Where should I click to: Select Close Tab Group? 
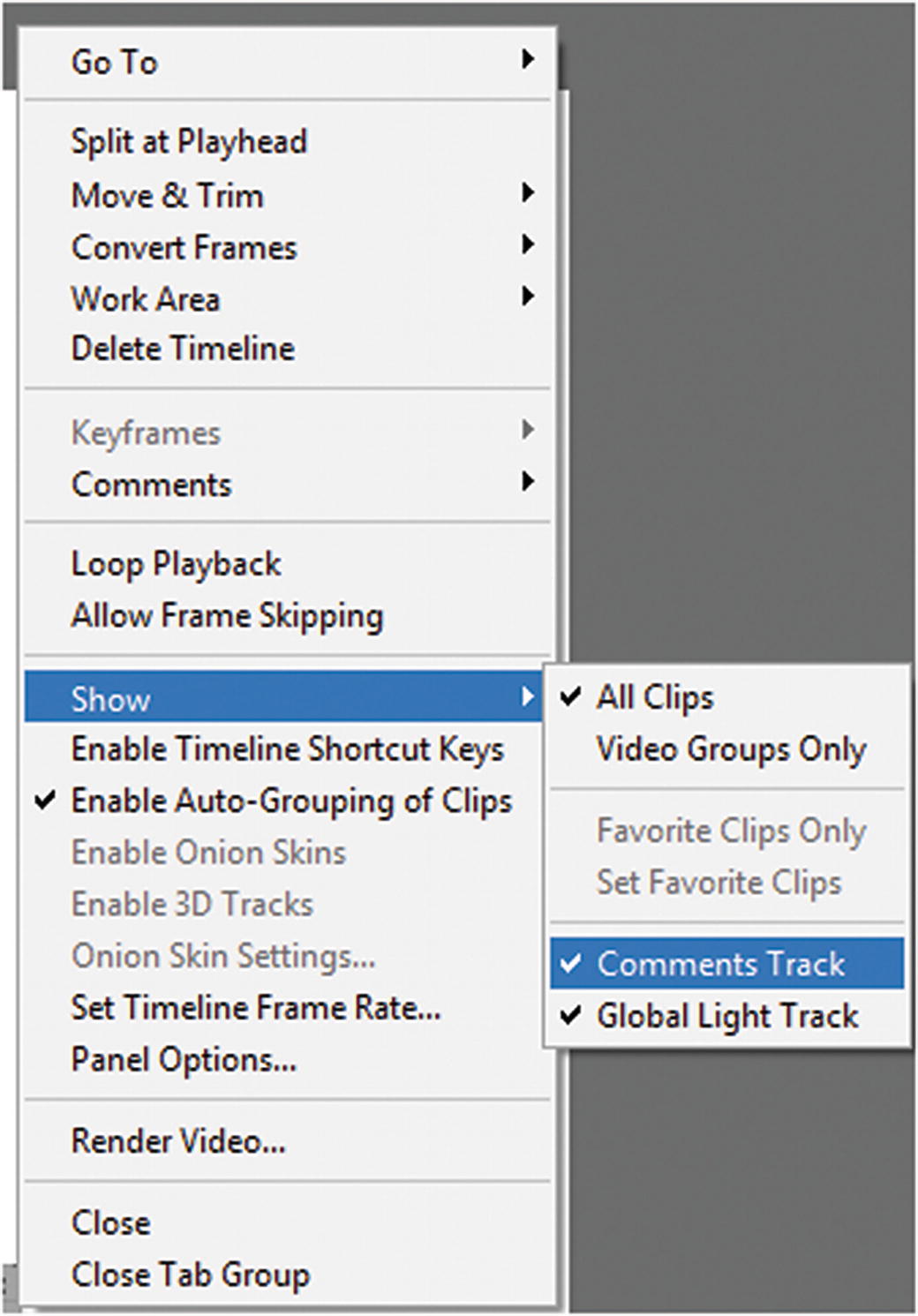point(191,1275)
